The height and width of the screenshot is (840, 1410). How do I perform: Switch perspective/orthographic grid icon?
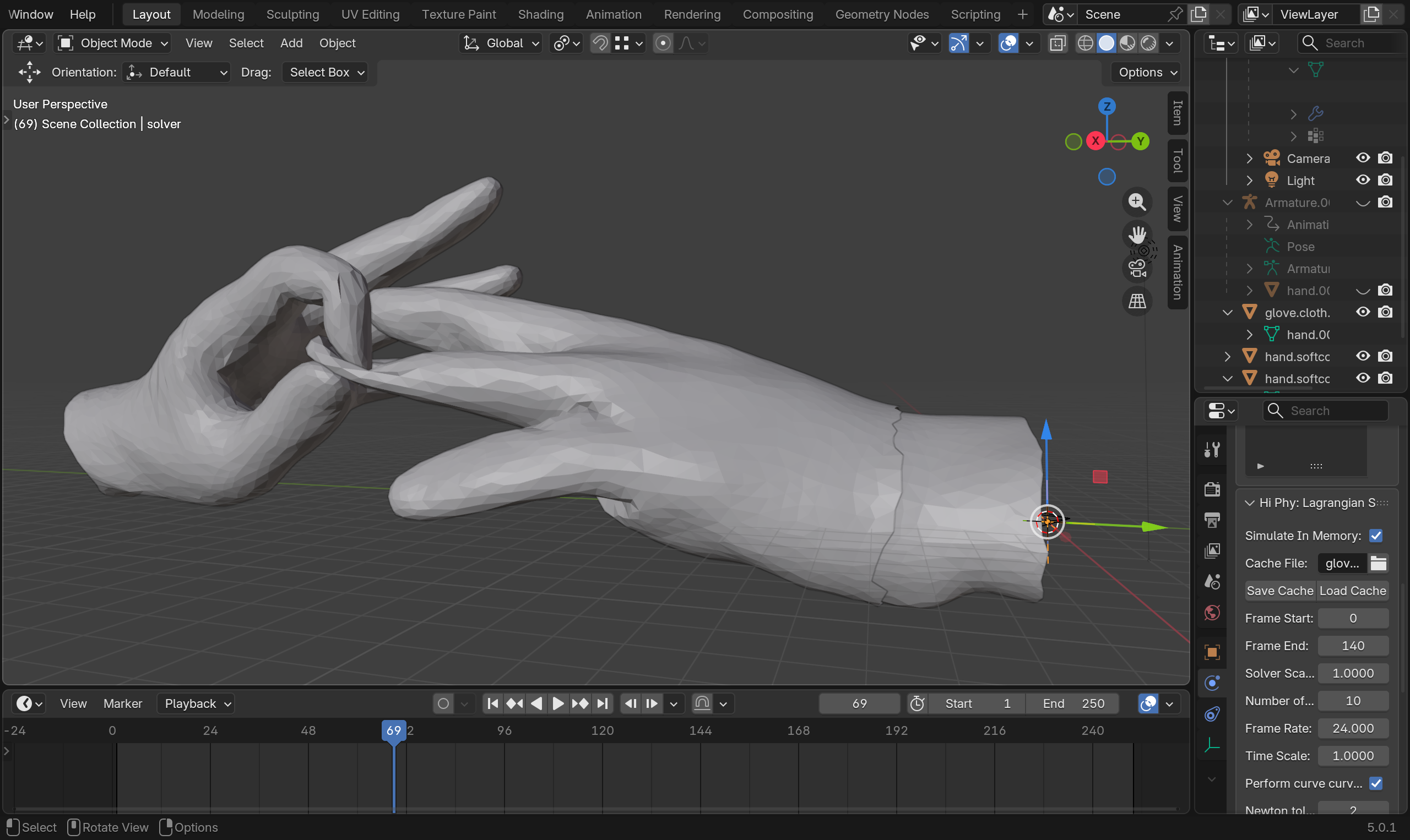pyautogui.click(x=1136, y=301)
